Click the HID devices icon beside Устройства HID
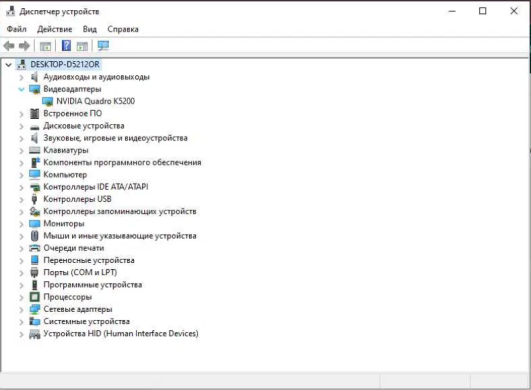The width and height of the screenshot is (531, 390). tap(35, 334)
